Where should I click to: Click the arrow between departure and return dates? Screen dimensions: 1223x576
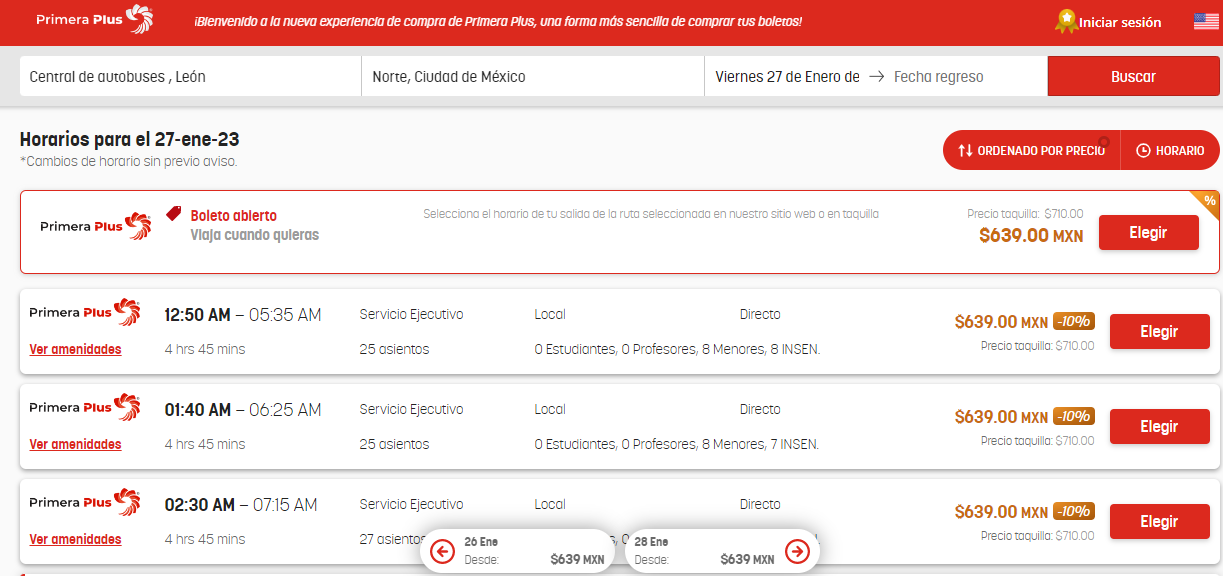[876, 76]
